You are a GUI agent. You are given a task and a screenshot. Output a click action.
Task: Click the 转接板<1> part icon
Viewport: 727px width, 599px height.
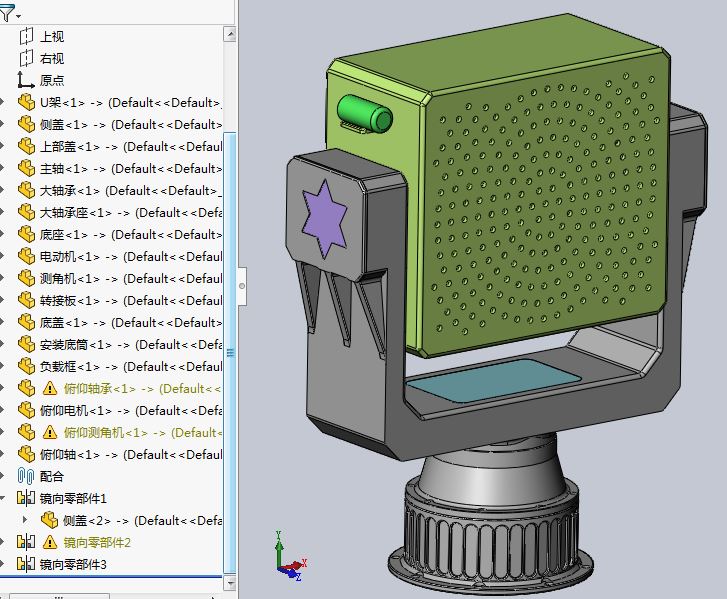tap(26, 300)
